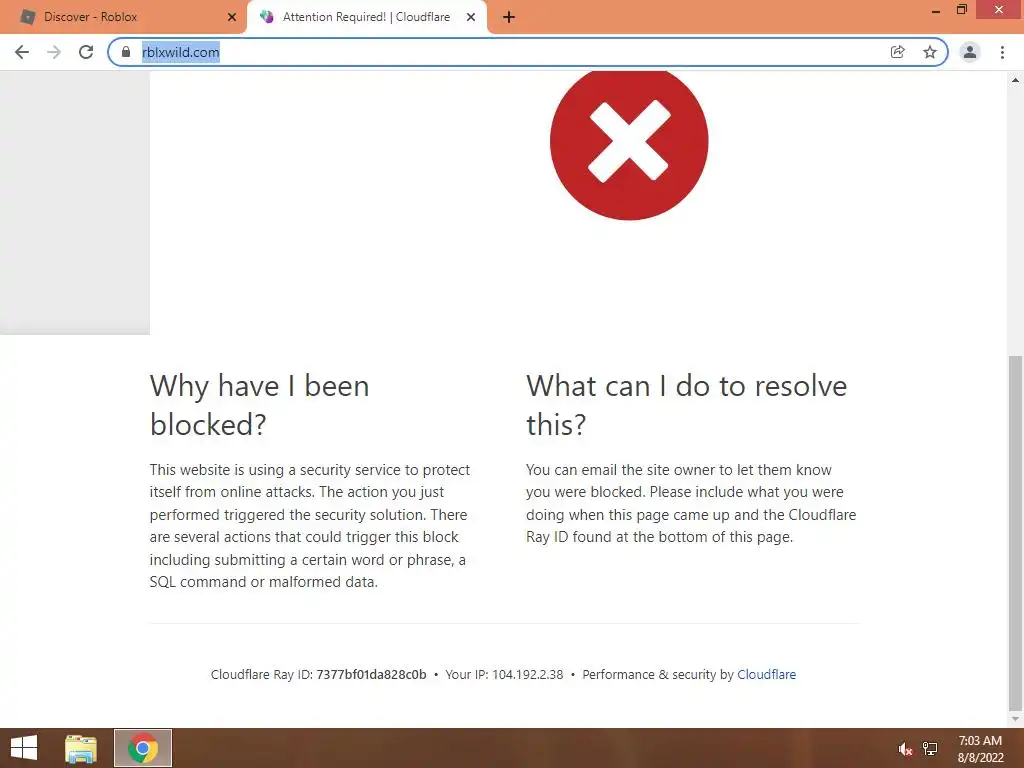The height and width of the screenshot is (768, 1024).
Task: Follow the Cloudflare link in footer
Action: [x=766, y=675]
